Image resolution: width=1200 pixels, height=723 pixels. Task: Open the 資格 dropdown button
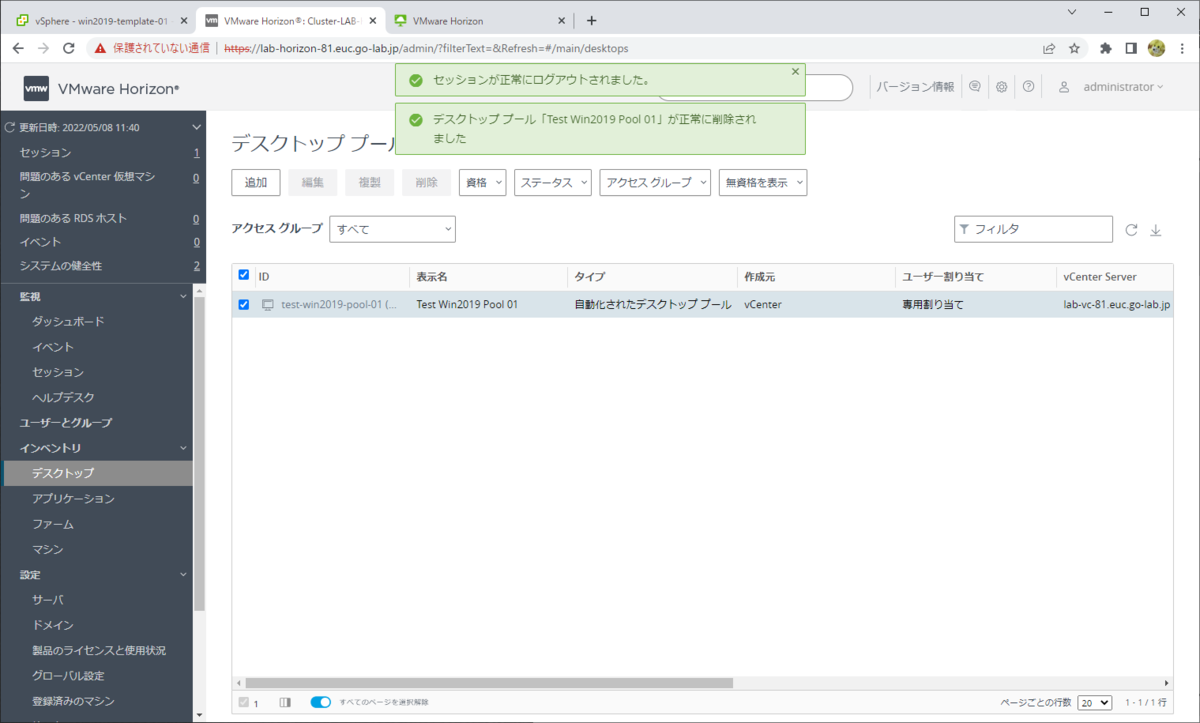[483, 182]
